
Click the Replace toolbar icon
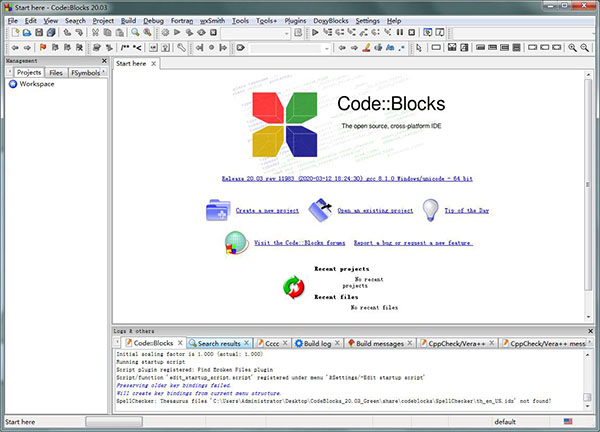pos(147,33)
